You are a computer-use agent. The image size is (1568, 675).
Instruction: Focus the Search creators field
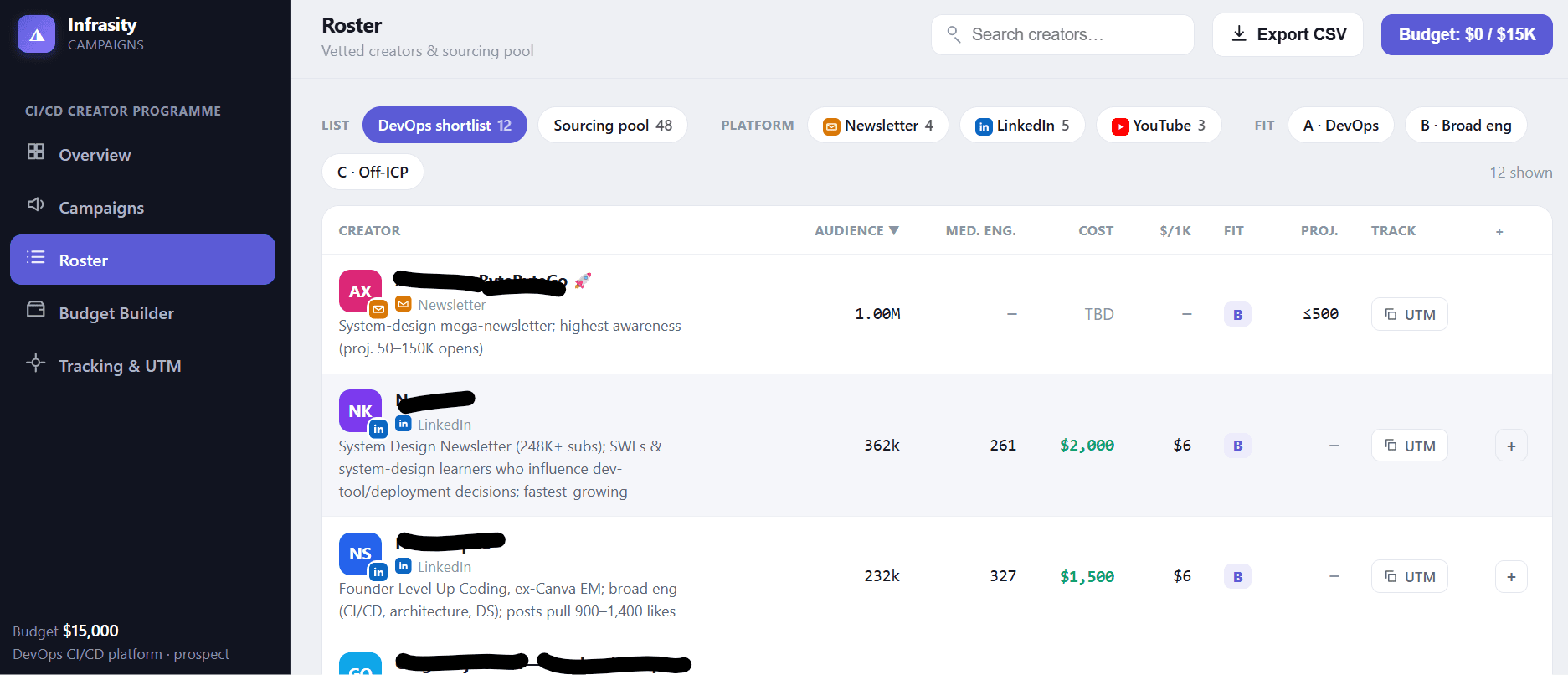click(x=1062, y=34)
